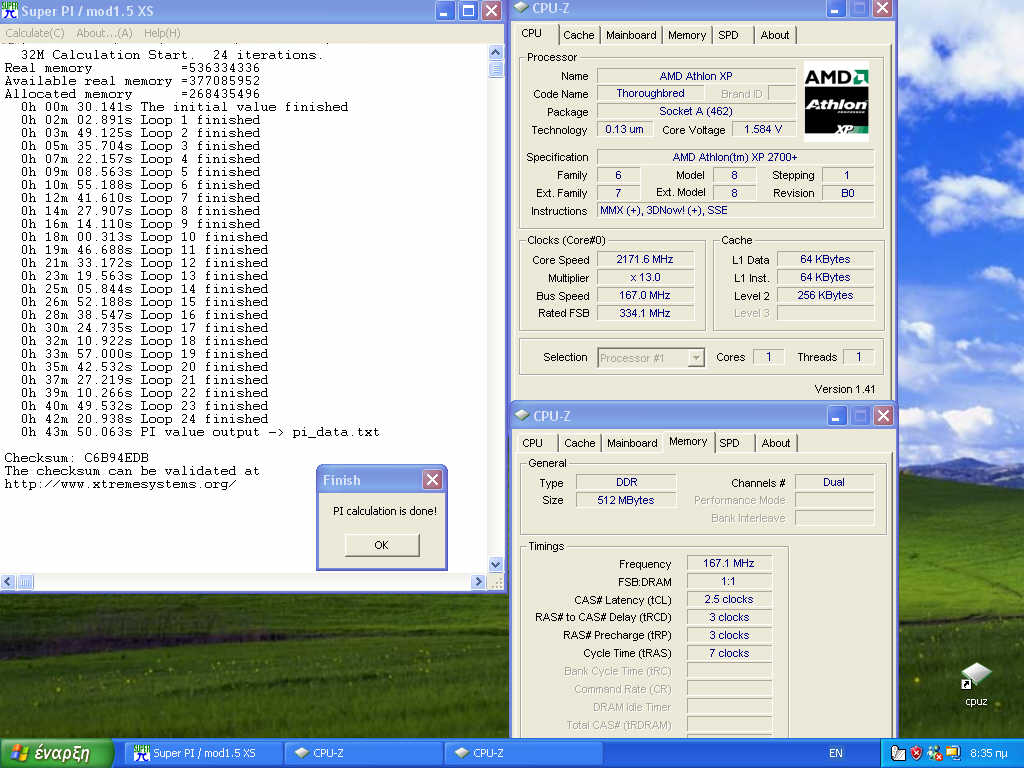Click the Super PI title bar icon
Image resolution: width=1024 pixels, height=768 pixels.
(x=10, y=10)
